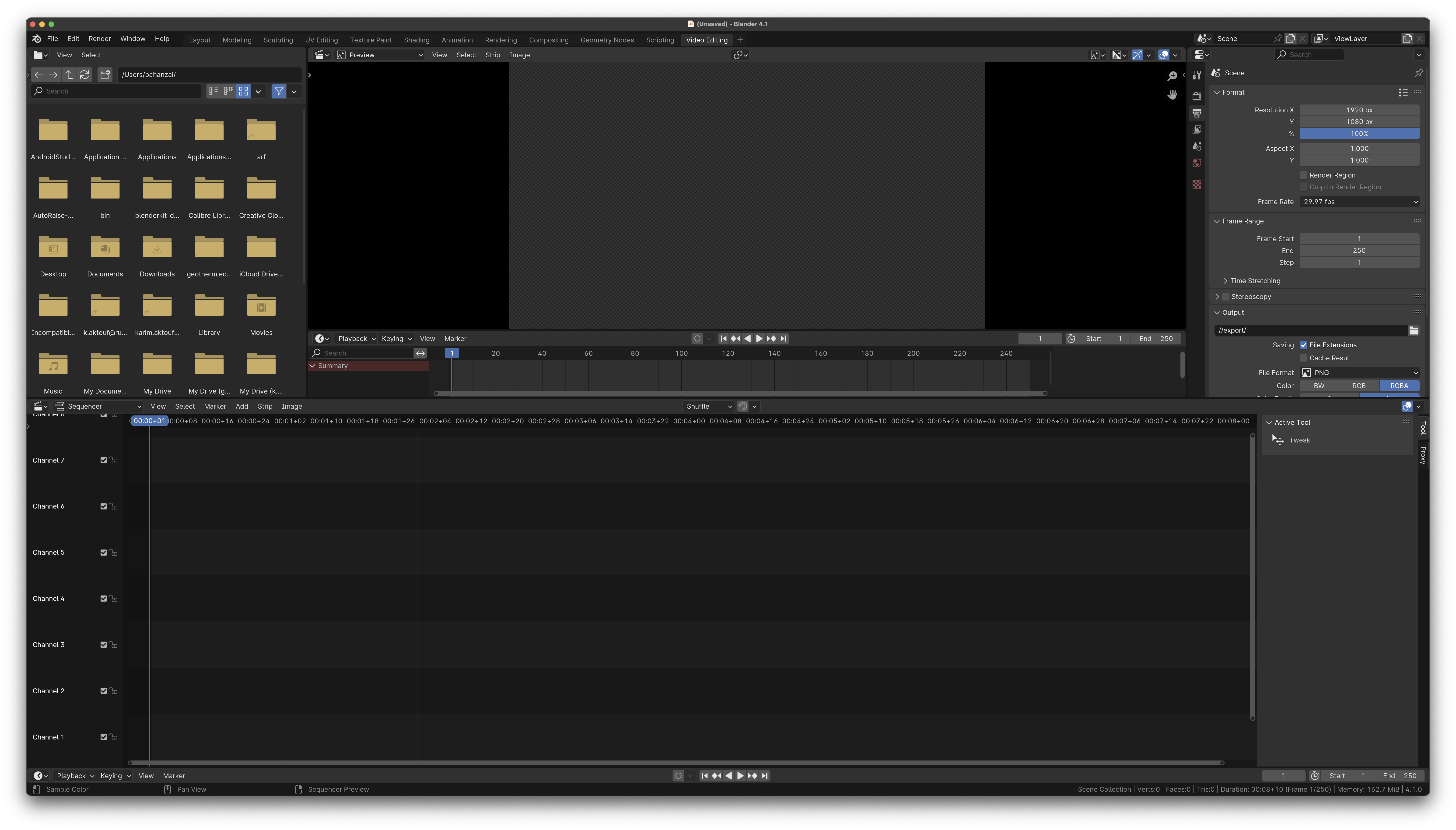Open the Output properties tab

click(1197, 113)
